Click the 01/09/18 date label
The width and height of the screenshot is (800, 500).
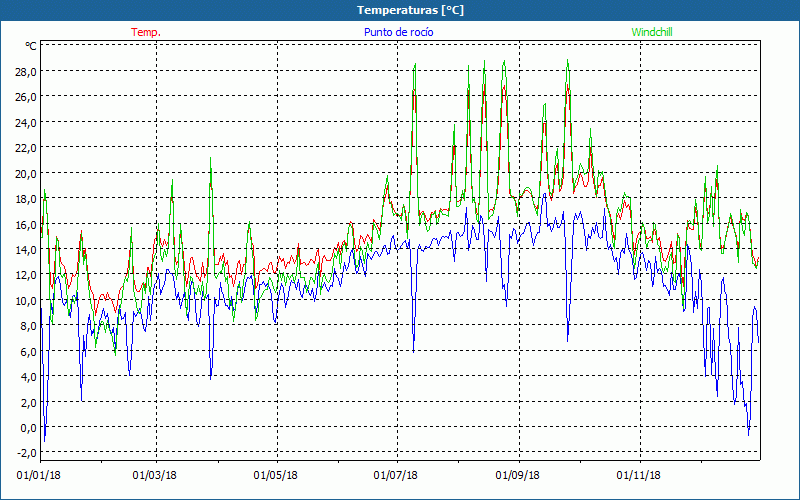point(517,476)
